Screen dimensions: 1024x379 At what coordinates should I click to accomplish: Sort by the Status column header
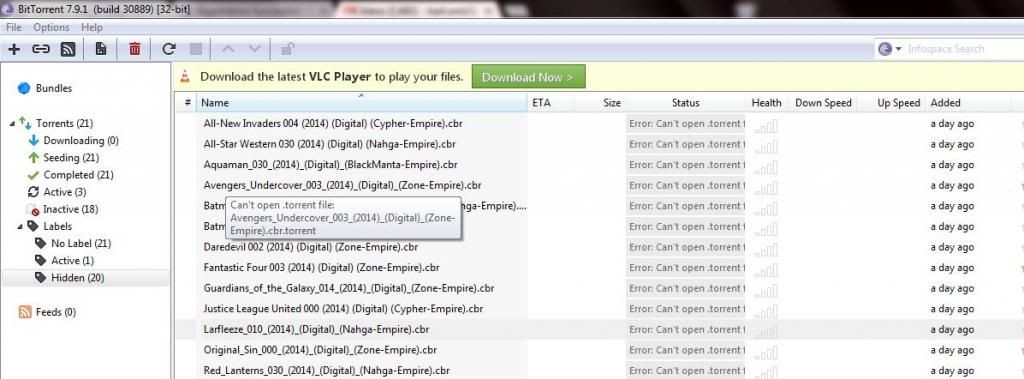(x=685, y=103)
